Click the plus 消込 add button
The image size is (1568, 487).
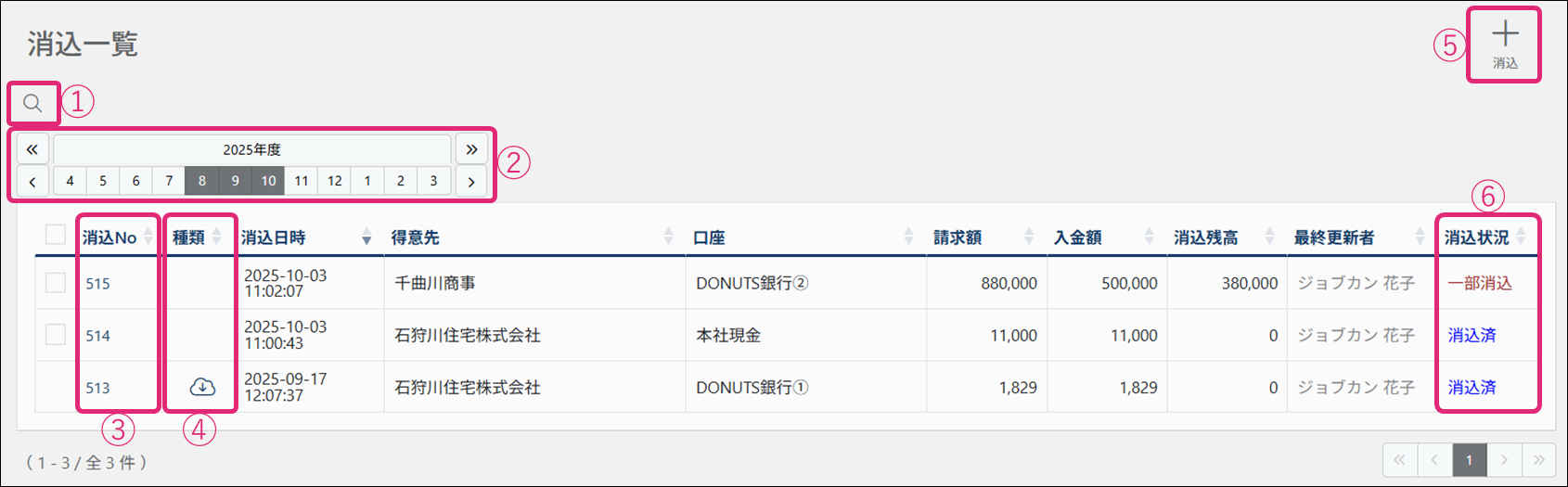[x=1504, y=45]
